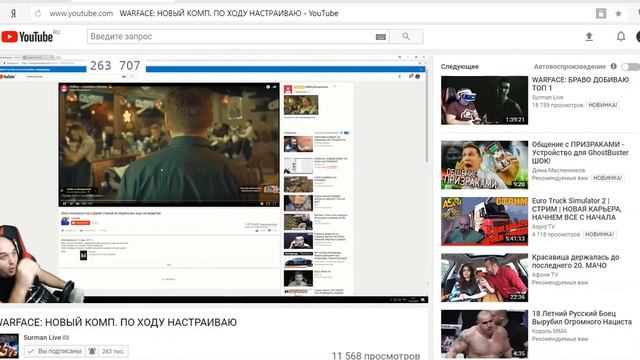
Task: Click the 11 568 просмотров view count
Action: click(x=376, y=356)
